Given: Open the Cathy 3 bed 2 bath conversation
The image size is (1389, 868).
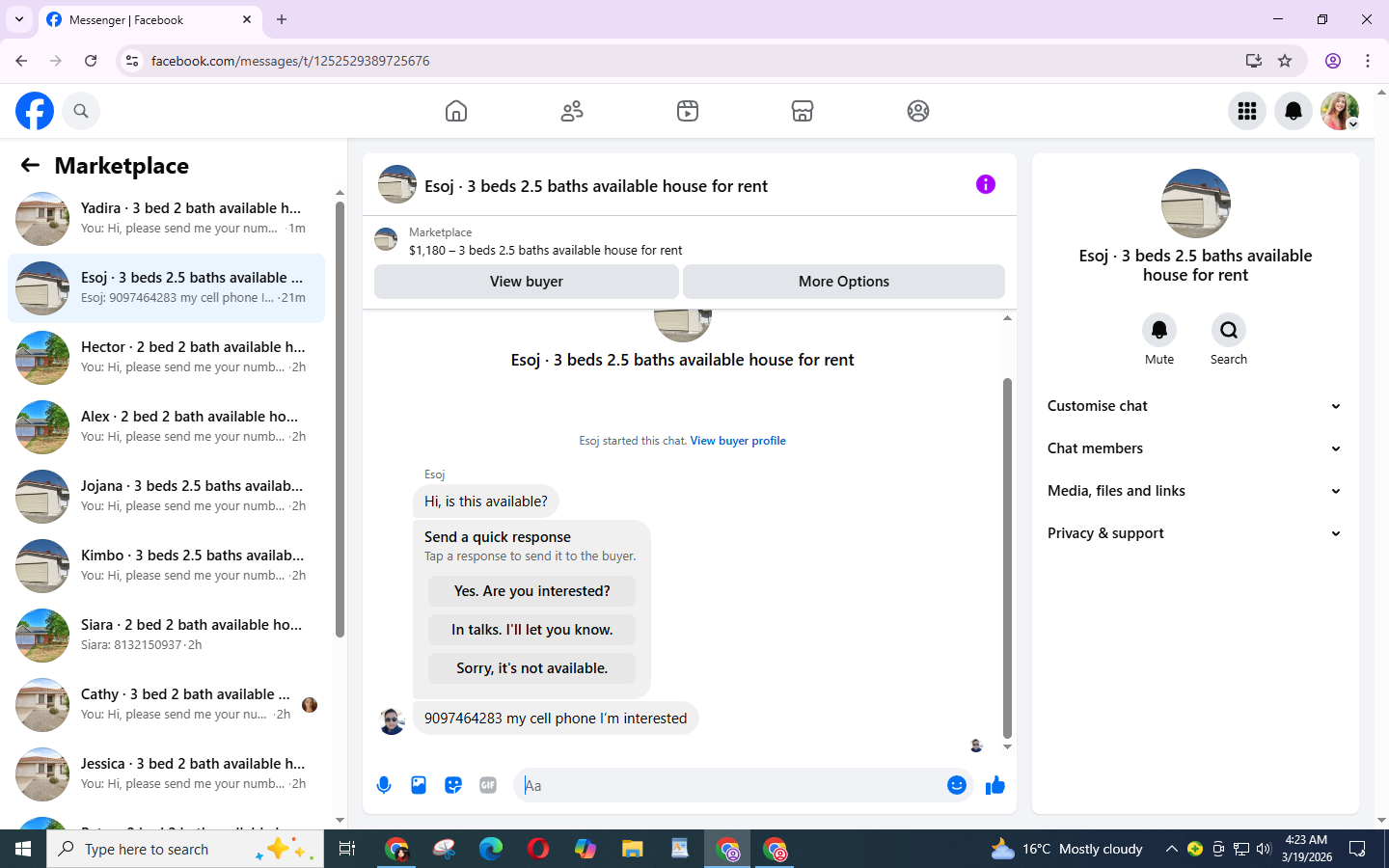Looking at the screenshot, I should [x=166, y=705].
